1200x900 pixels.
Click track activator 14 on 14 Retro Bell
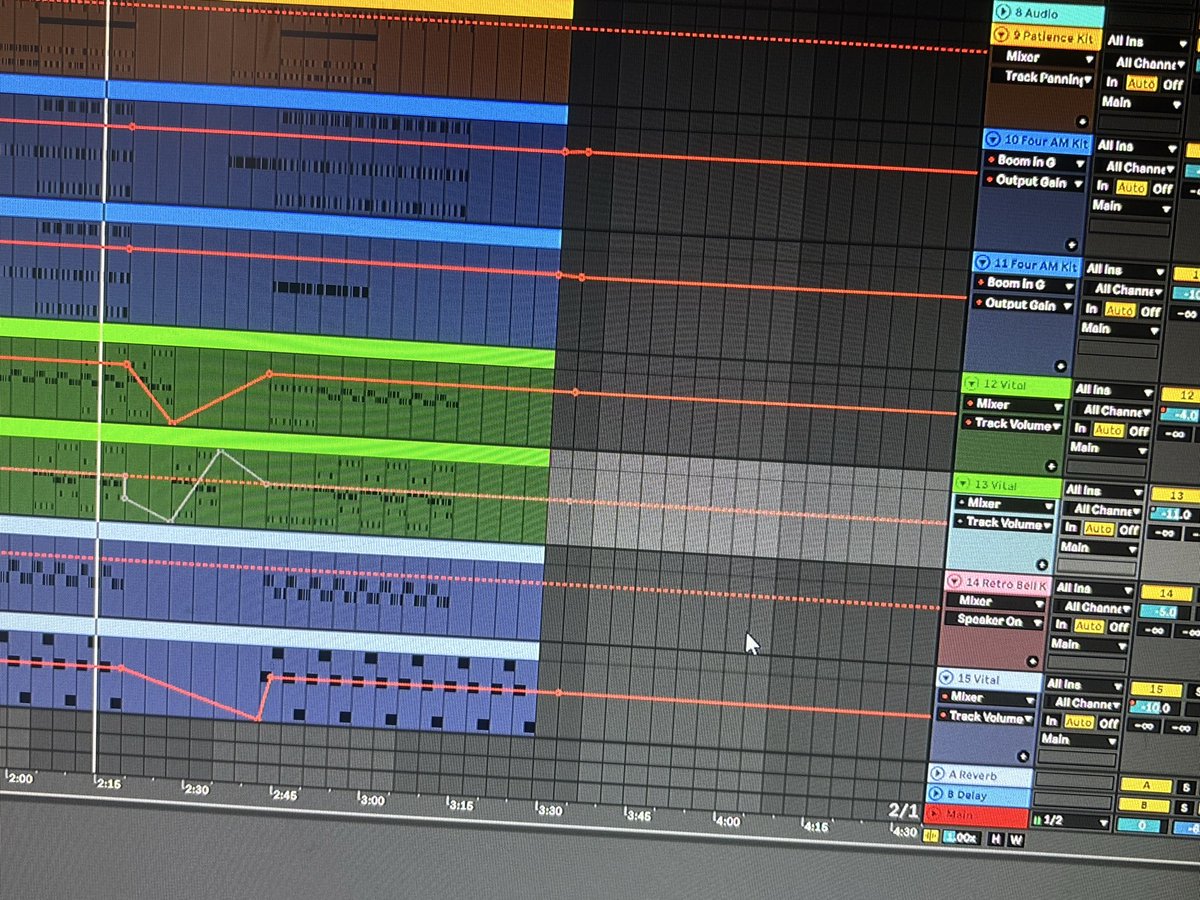click(x=1165, y=593)
